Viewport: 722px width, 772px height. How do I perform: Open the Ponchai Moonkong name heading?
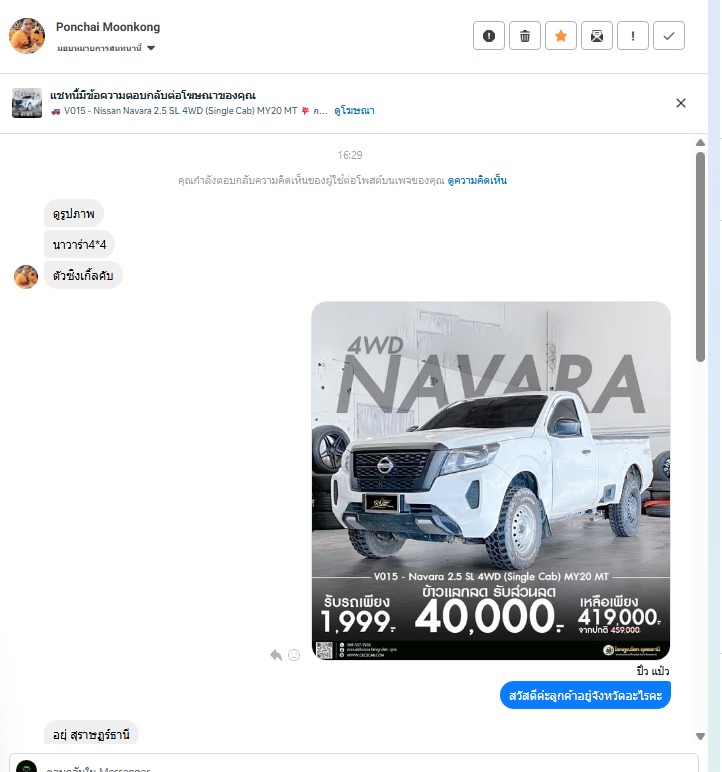pyautogui.click(x=108, y=27)
